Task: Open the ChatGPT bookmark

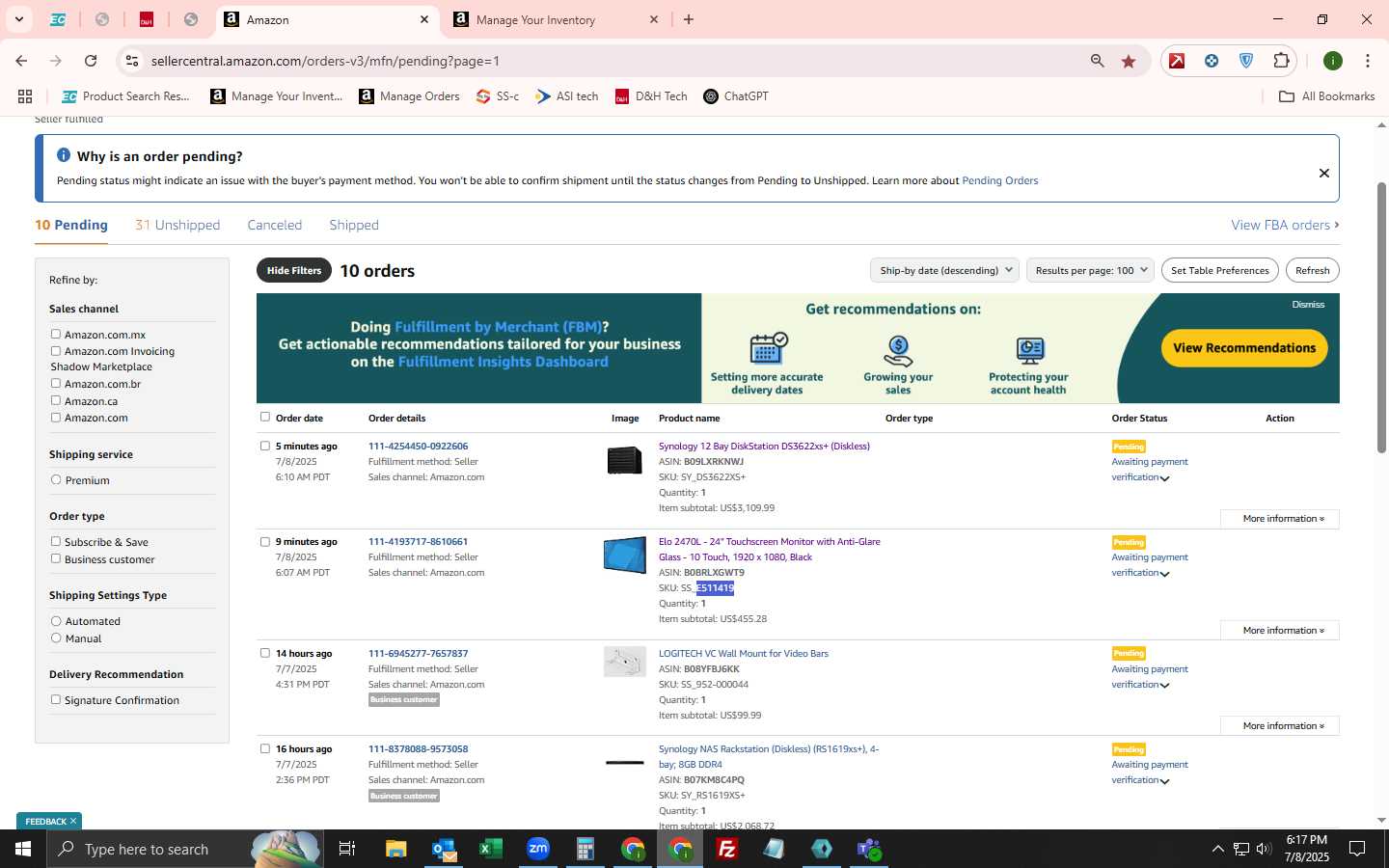Action: pos(736,96)
